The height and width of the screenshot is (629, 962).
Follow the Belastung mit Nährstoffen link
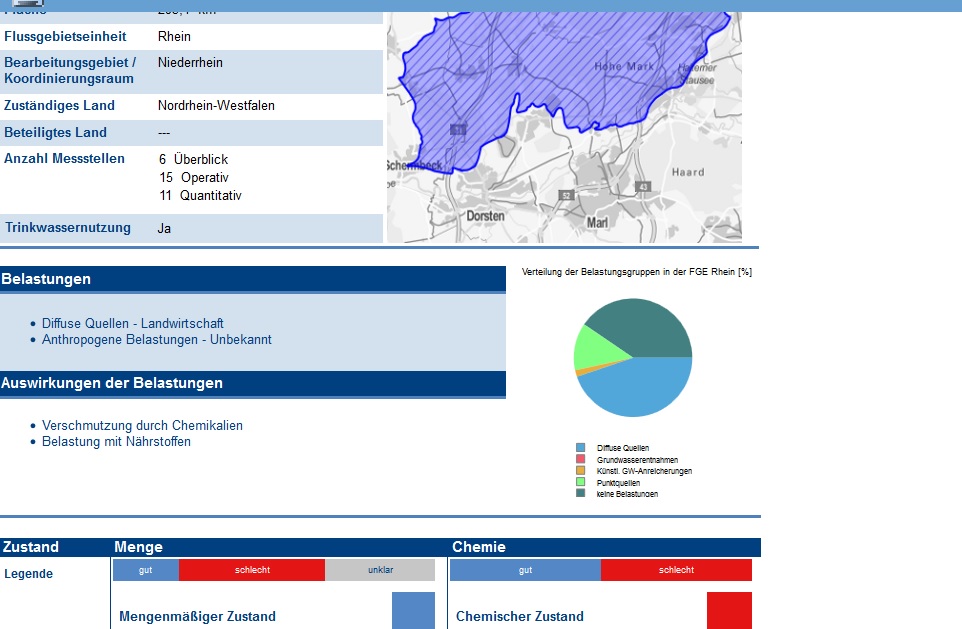coord(116,442)
